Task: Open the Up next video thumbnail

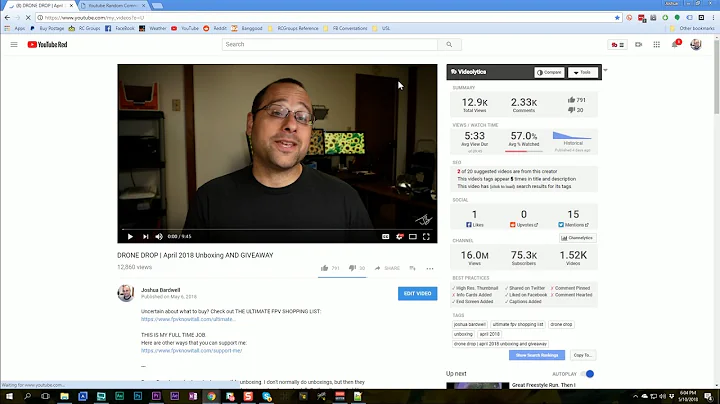Action: pyautogui.click(x=478, y=386)
